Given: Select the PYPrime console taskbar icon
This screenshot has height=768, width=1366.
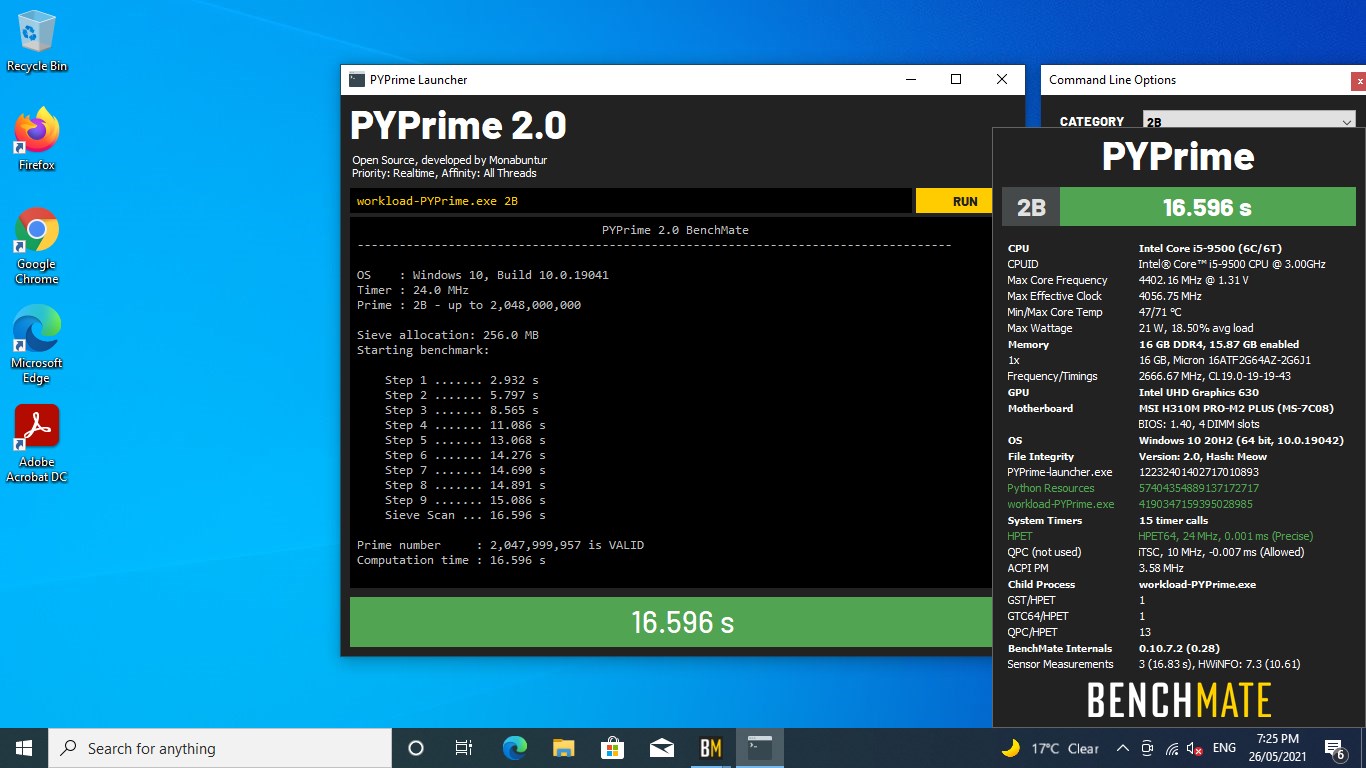Looking at the screenshot, I should click(760, 748).
